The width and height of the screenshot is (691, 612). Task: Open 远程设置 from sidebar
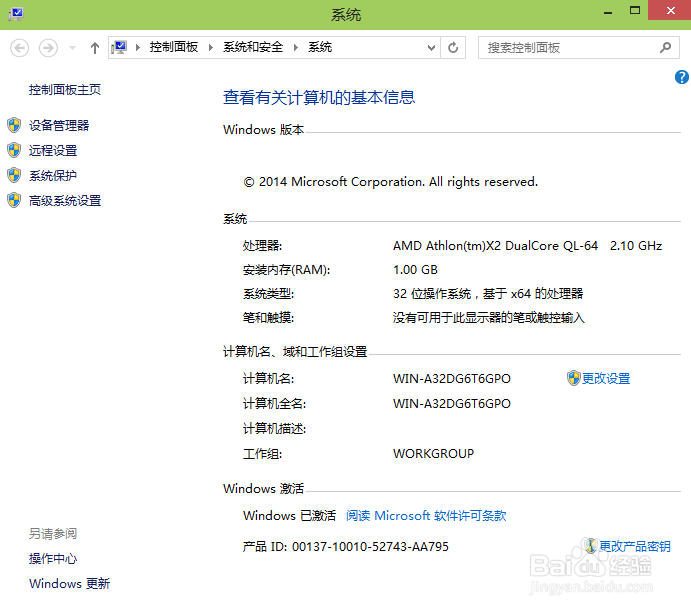pyautogui.click(x=53, y=151)
